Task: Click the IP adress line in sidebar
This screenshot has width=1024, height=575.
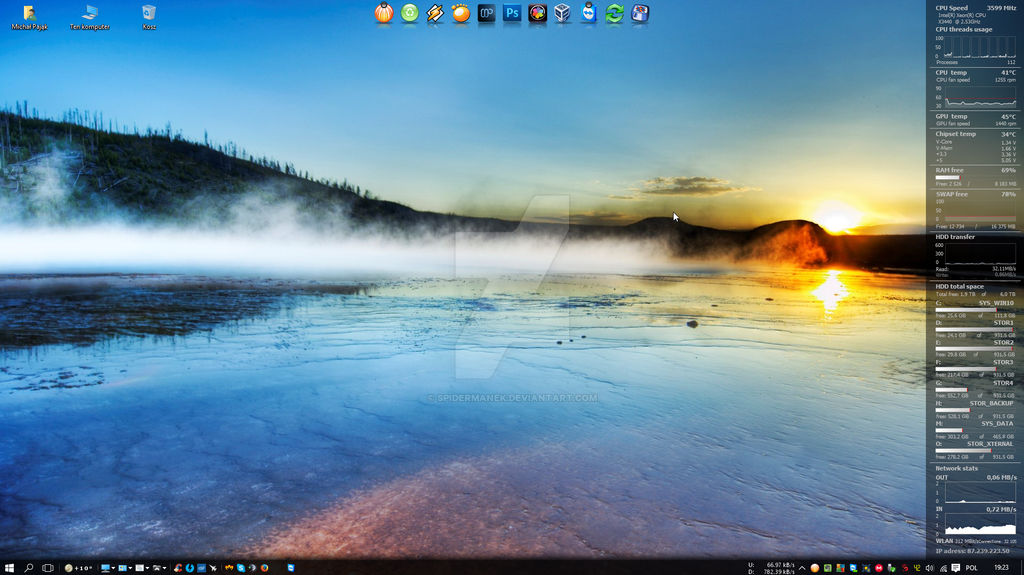Action: (972, 551)
